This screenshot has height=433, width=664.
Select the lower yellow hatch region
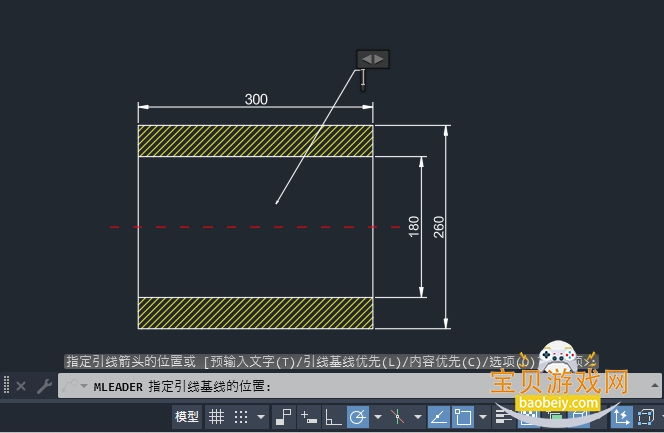[x=255, y=313]
